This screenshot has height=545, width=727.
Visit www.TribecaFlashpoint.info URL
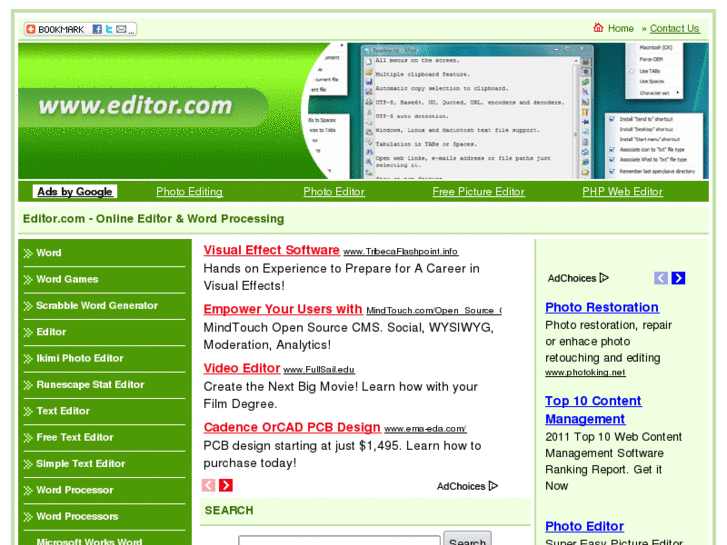[401, 251]
